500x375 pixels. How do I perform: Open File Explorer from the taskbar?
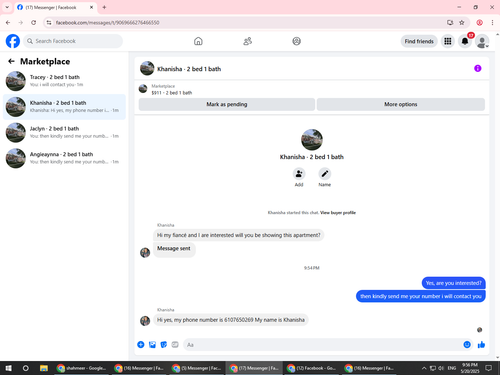(44, 368)
